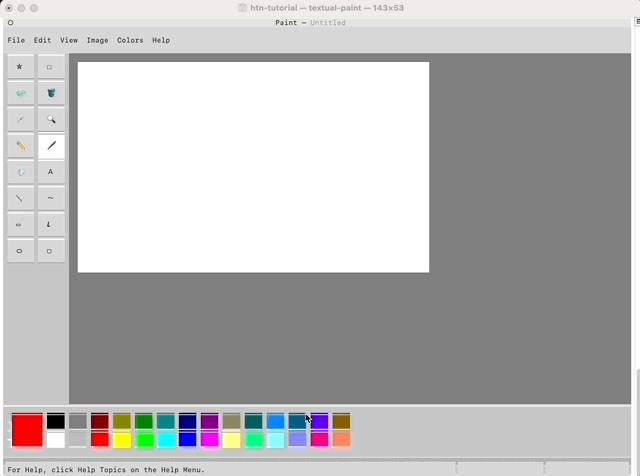Viewport: 640px width, 476px height.
Task: Activate the Pick Color eyedropper tool
Action: (20, 119)
